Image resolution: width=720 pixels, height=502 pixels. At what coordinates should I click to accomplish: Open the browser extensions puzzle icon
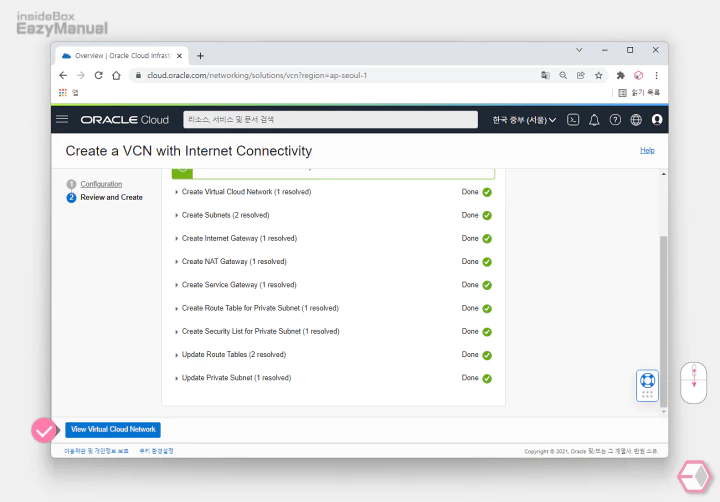pyautogui.click(x=620, y=75)
